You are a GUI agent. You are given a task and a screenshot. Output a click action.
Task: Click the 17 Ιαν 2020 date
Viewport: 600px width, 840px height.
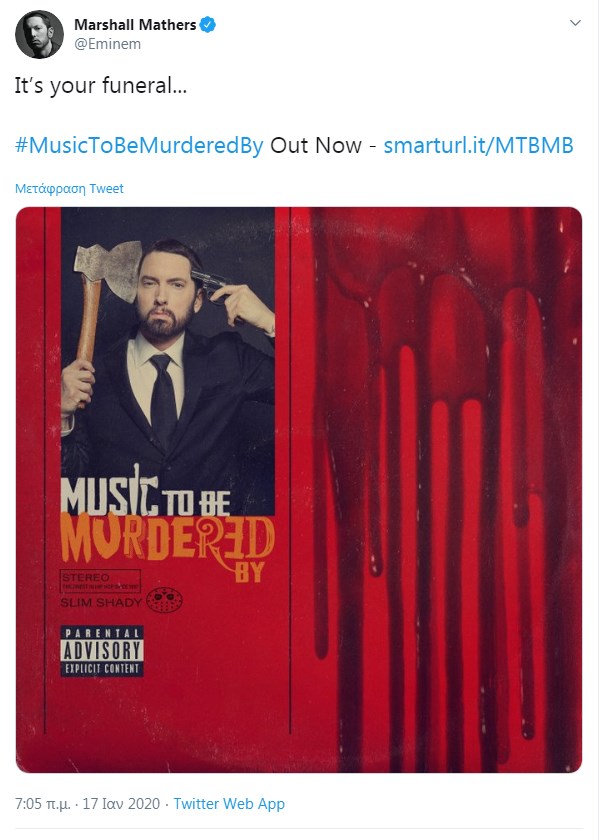121,804
